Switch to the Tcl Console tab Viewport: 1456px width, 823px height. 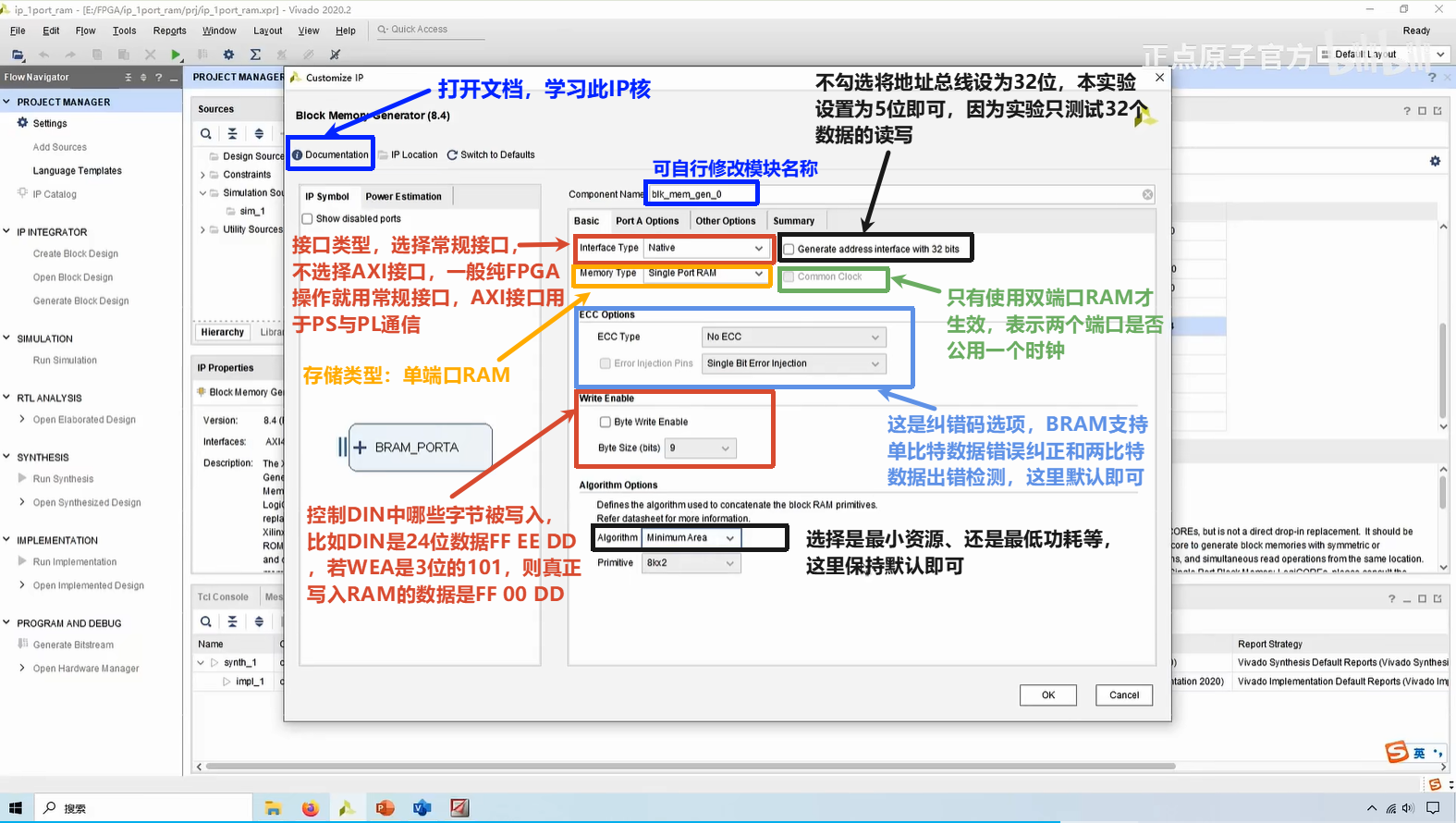[223, 597]
